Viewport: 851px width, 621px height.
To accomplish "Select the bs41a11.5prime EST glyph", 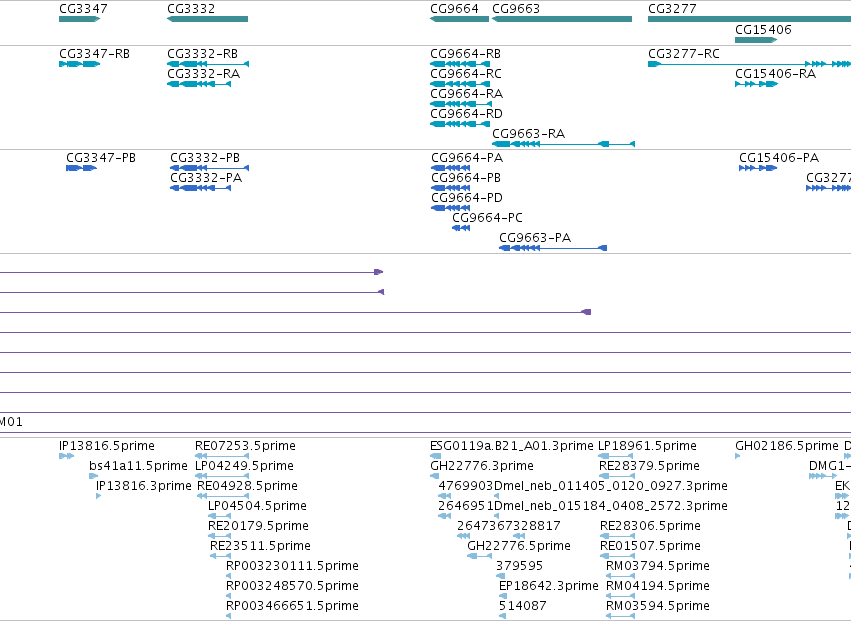I will (93, 476).
